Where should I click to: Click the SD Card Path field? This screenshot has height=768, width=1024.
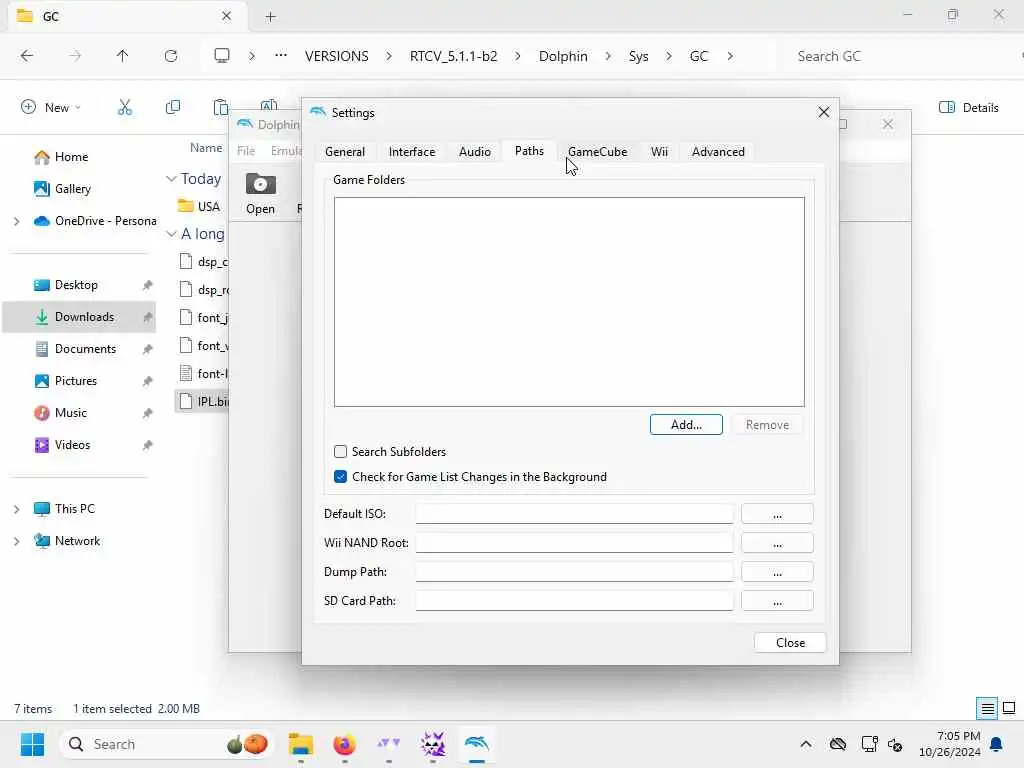(x=574, y=600)
